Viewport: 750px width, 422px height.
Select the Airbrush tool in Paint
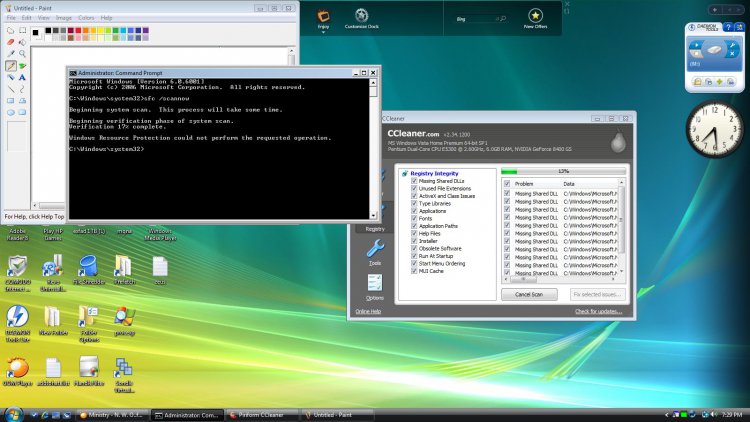pos(11,77)
